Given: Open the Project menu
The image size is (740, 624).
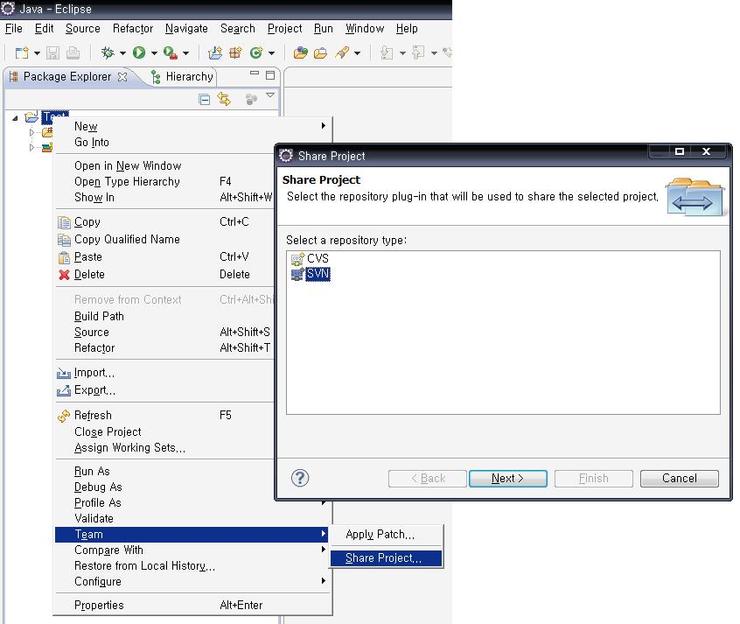Looking at the screenshot, I should point(285,29).
